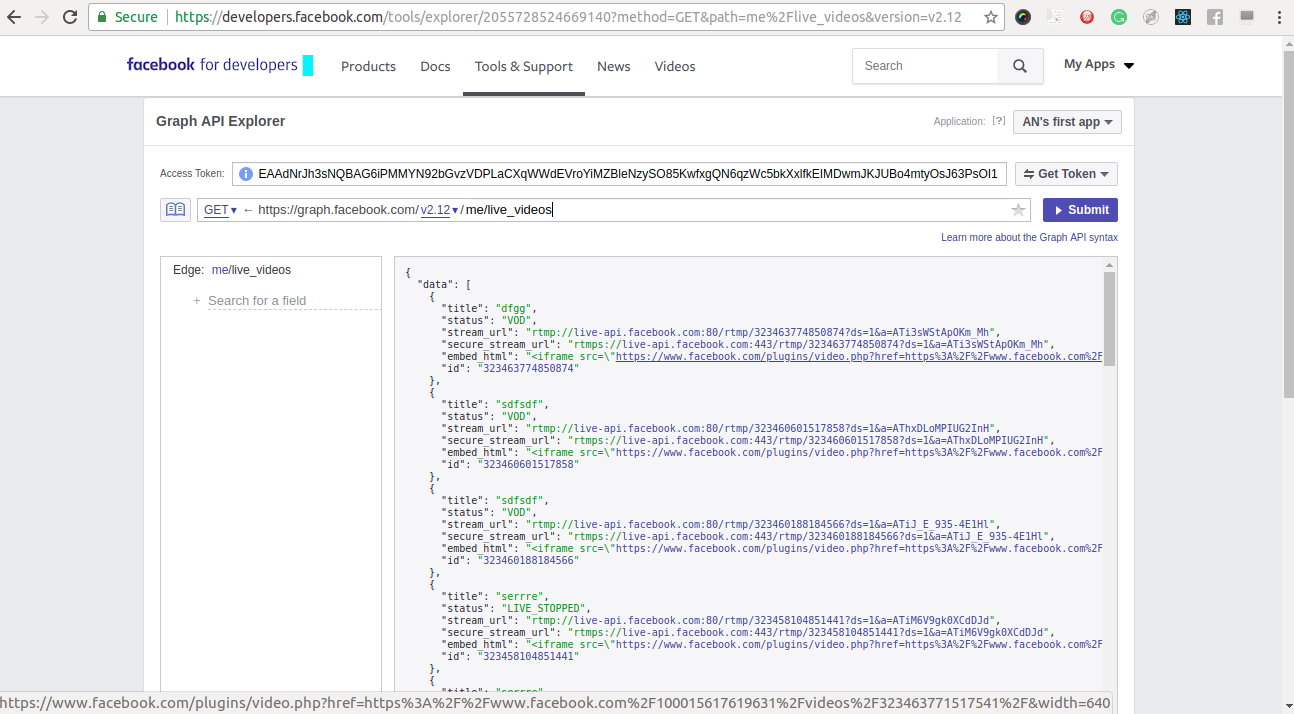This screenshot has height=714, width=1294.
Task: Click the application help question mark
Action: tap(998, 121)
